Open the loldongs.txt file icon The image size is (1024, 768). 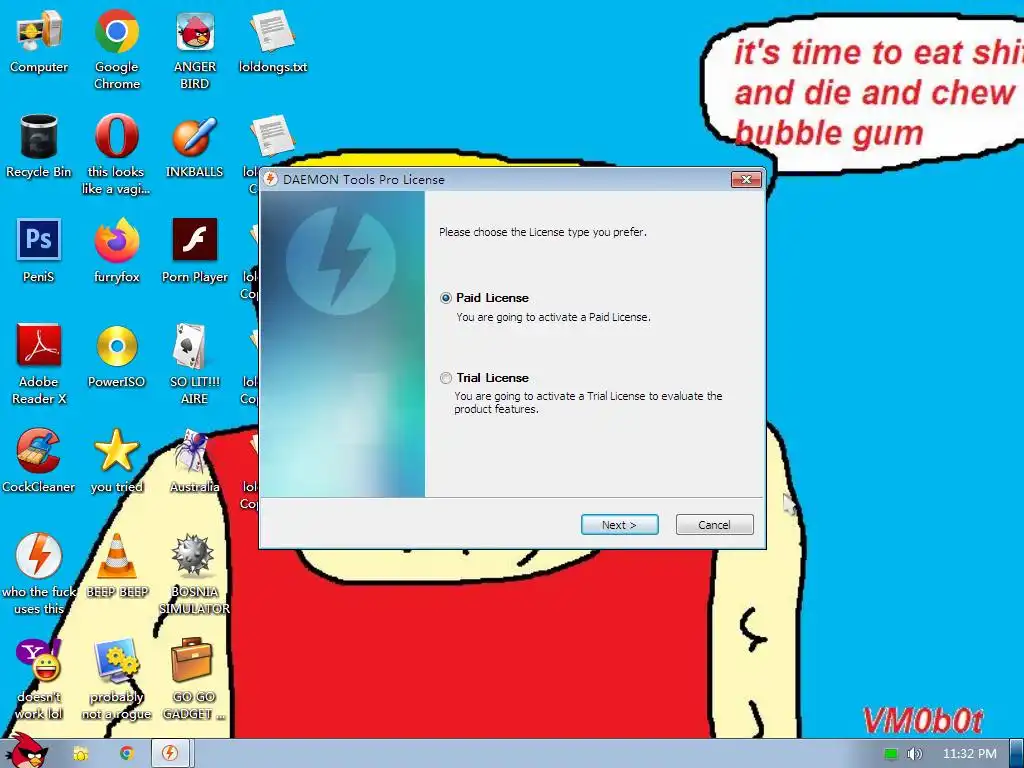tap(272, 31)
